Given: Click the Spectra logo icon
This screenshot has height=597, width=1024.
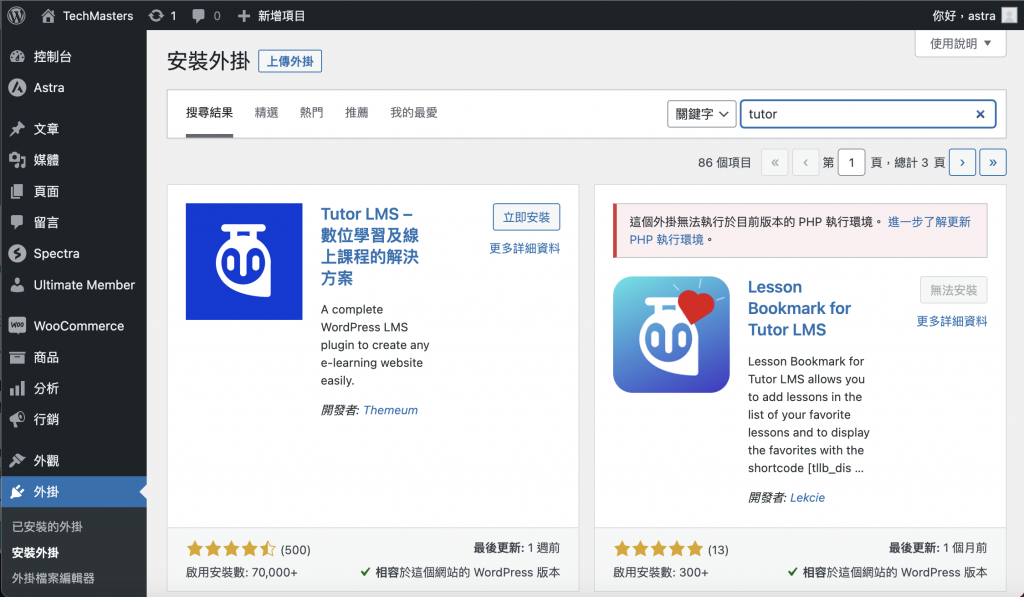Looking at the screenshot, I should tap(18, 253).
